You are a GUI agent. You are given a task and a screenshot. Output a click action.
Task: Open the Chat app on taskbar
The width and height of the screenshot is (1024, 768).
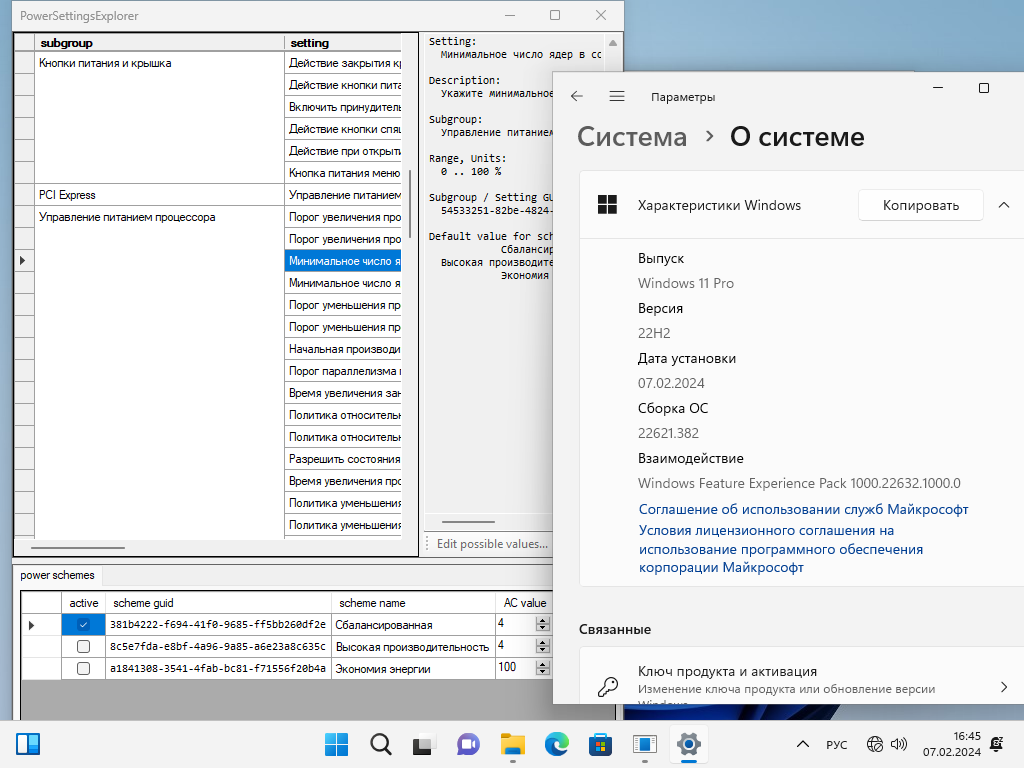[x=468, y=744]
